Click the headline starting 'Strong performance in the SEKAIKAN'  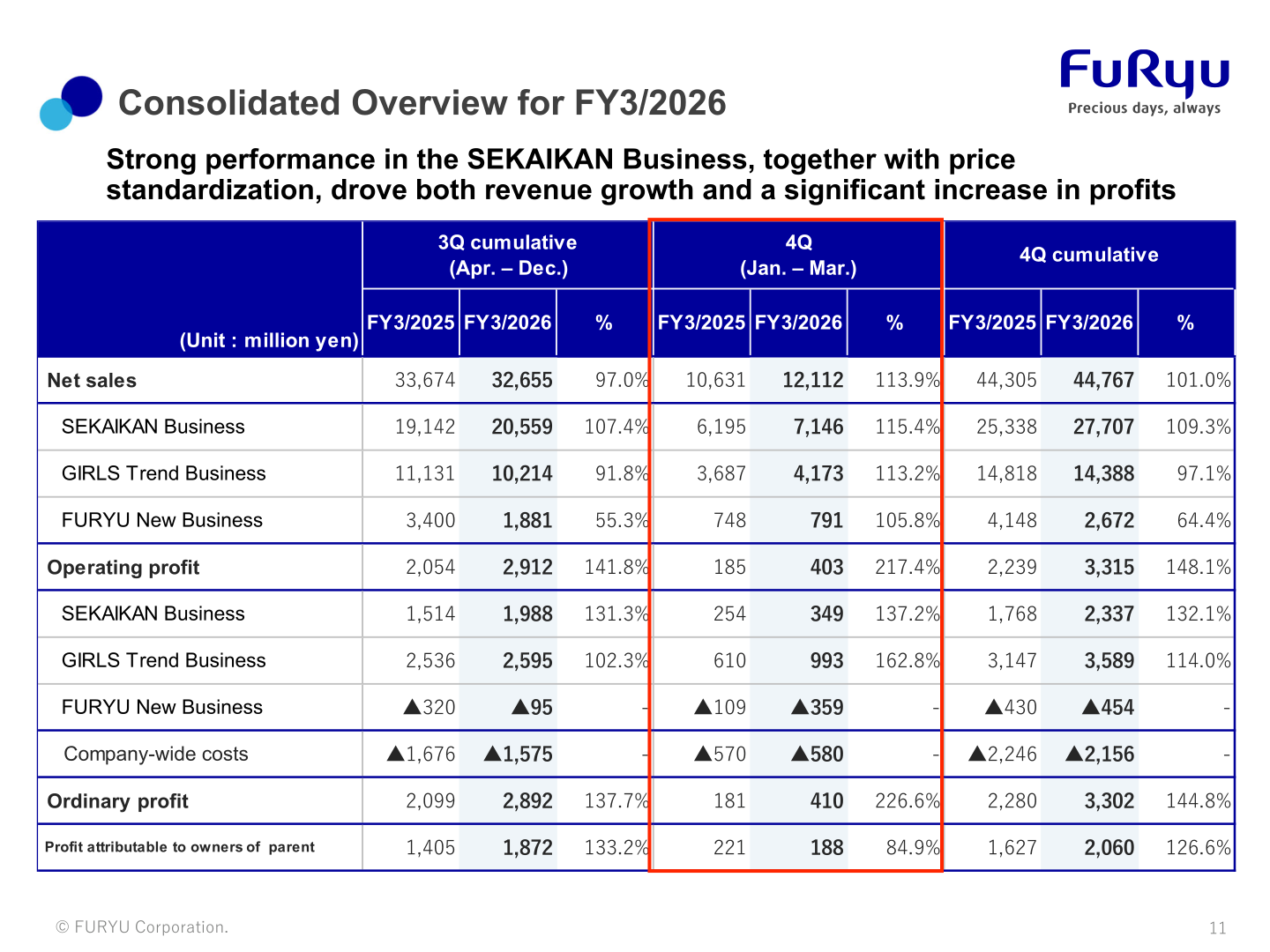(x=640, y=175)
